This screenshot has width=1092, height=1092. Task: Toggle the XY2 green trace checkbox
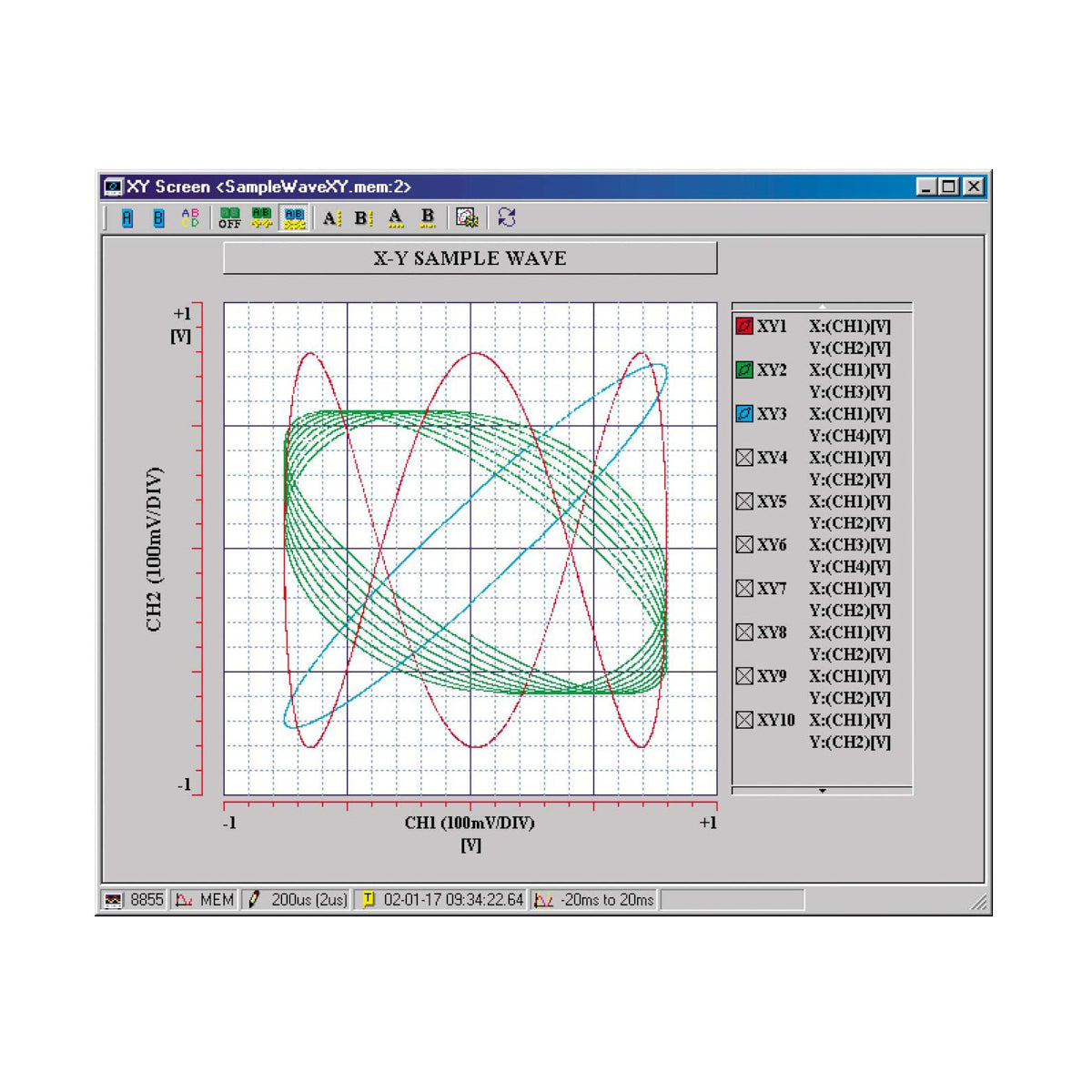tap(744, 369)
